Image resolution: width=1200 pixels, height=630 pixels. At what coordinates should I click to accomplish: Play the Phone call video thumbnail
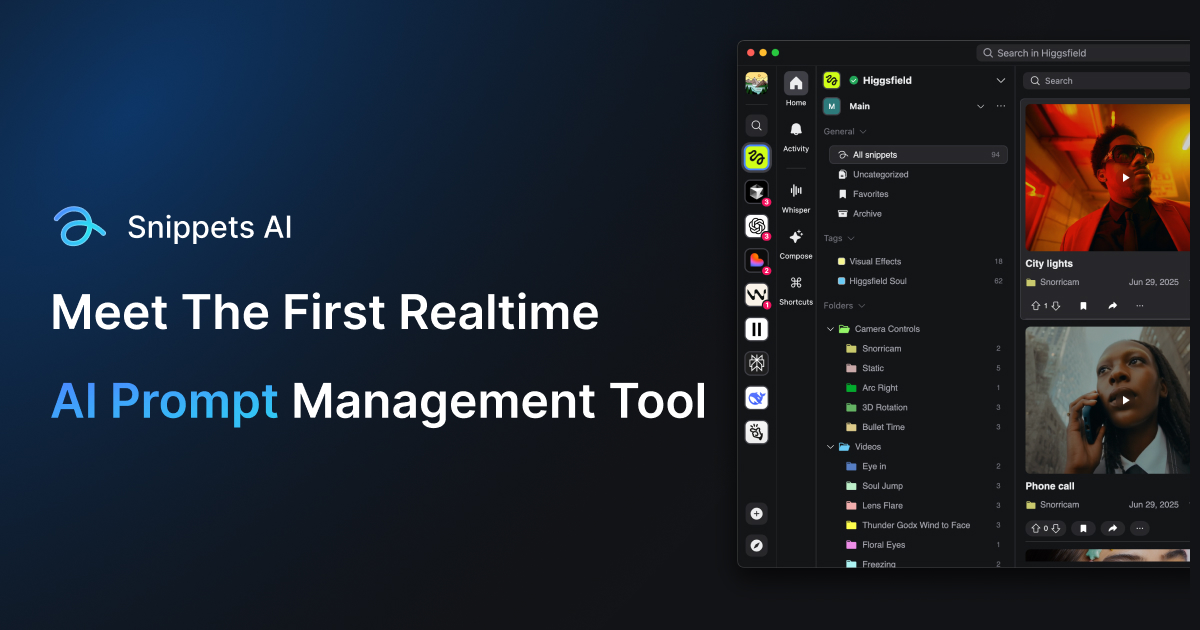click(x=1126, y=400)
